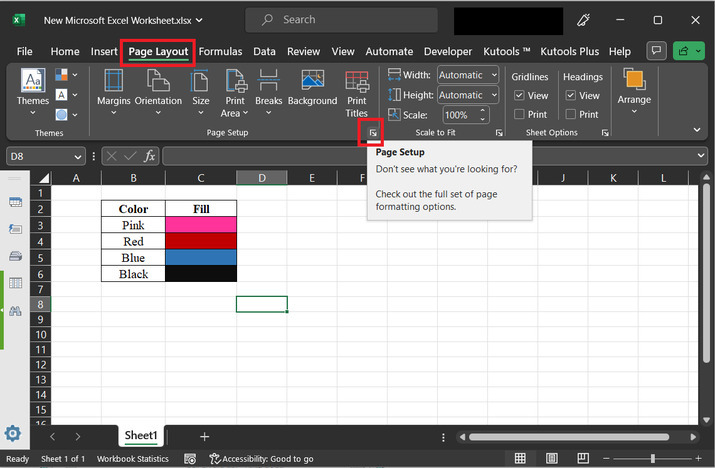Open the Breaks menu
Viewport: 715px width, 468px height.
pyautogui.click(x=269, y=92)
